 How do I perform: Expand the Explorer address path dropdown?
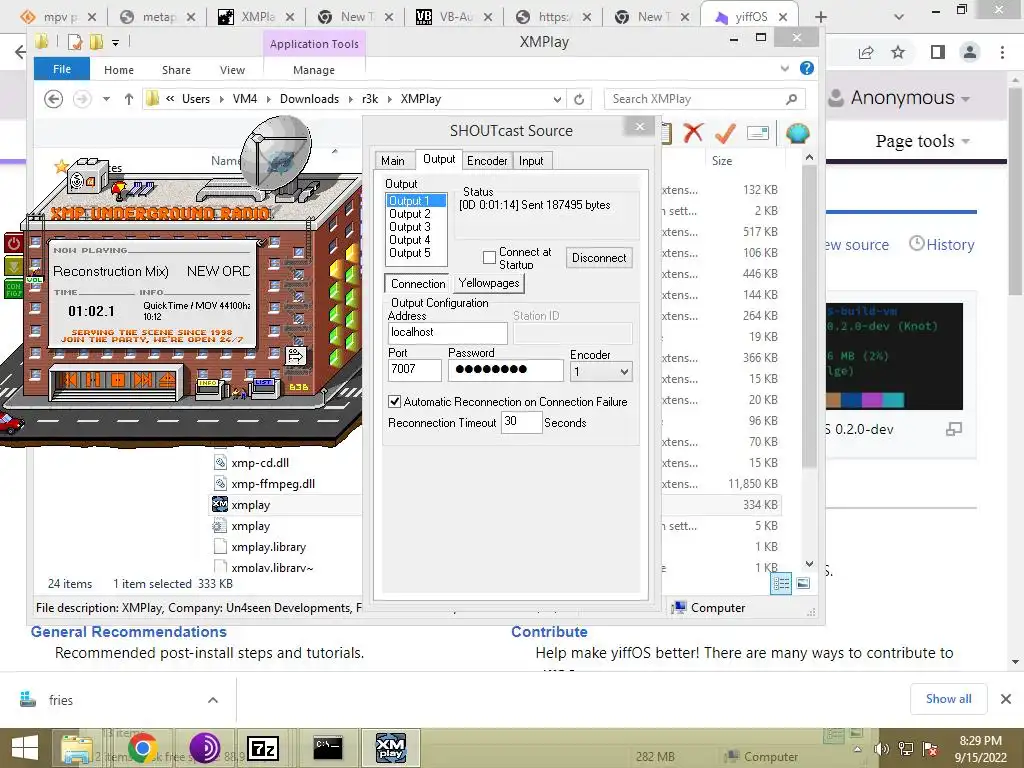[x=557, y=99]
